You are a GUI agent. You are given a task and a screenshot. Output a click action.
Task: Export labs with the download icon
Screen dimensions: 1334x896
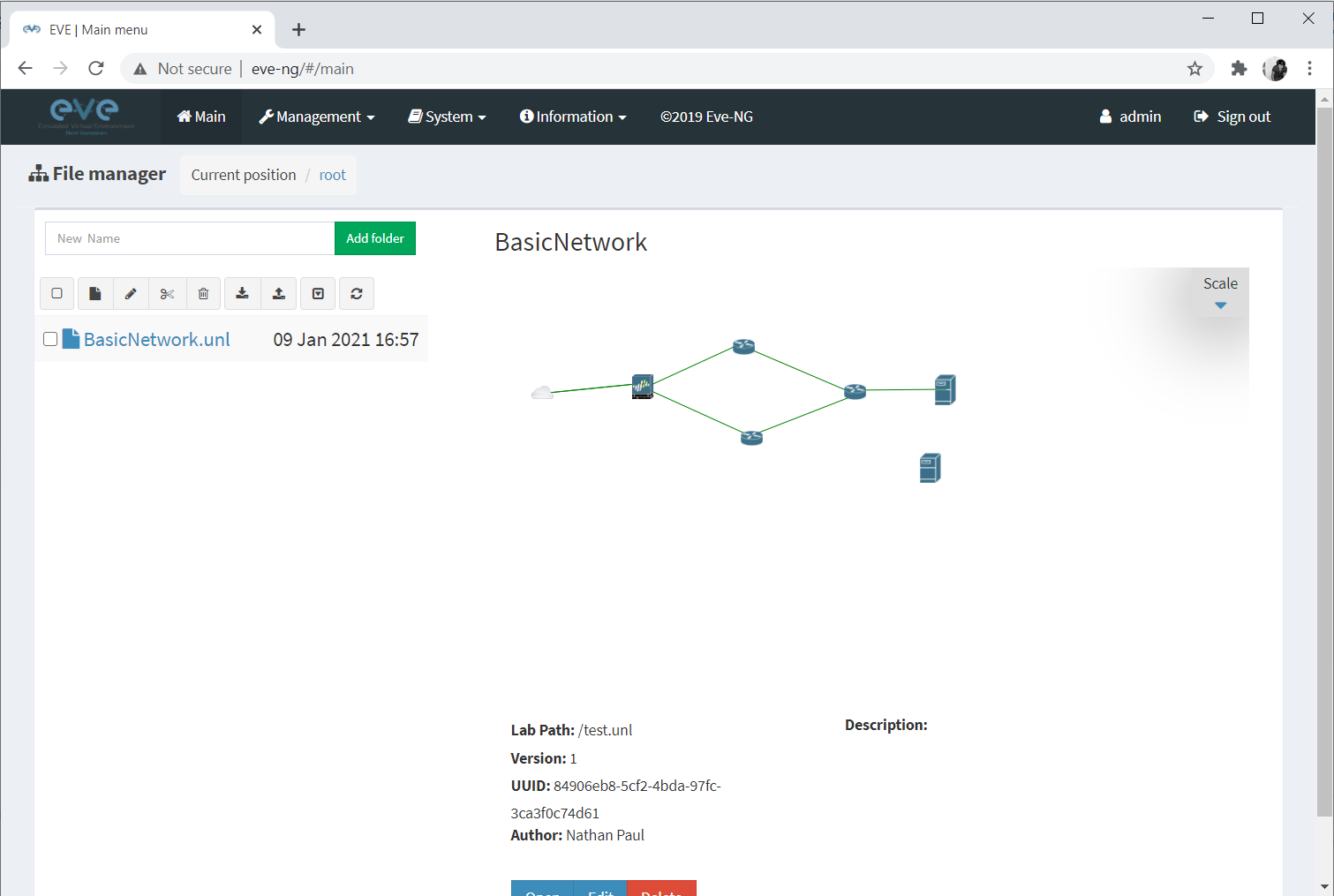[x=242, y=293]
